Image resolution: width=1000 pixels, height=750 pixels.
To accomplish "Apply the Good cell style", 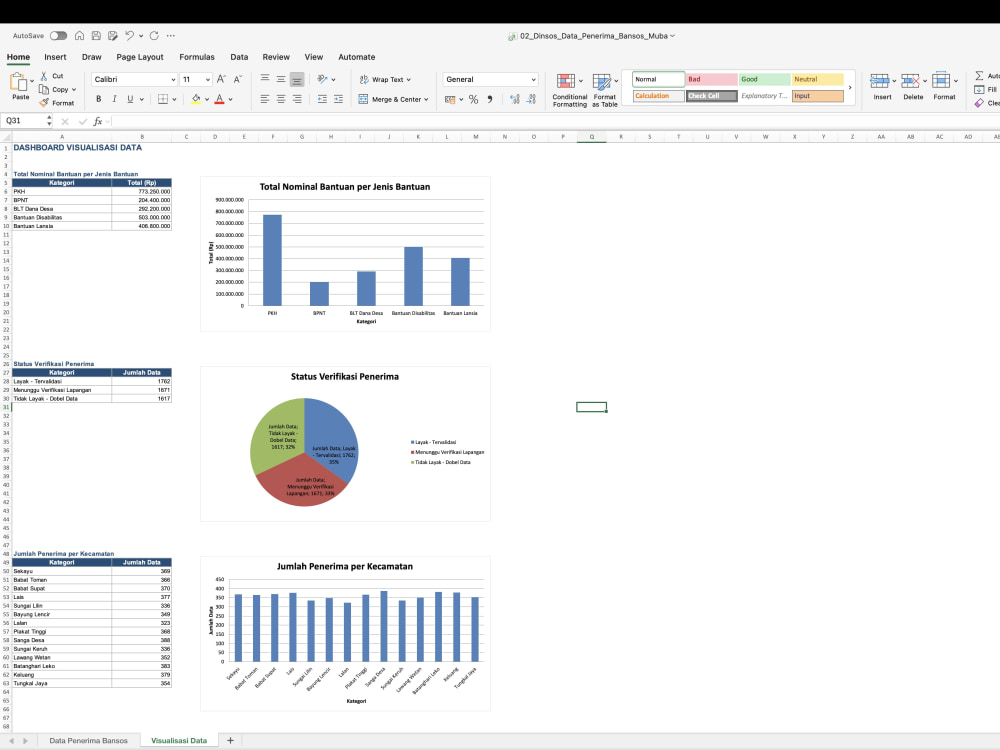I will coord(765,79).
